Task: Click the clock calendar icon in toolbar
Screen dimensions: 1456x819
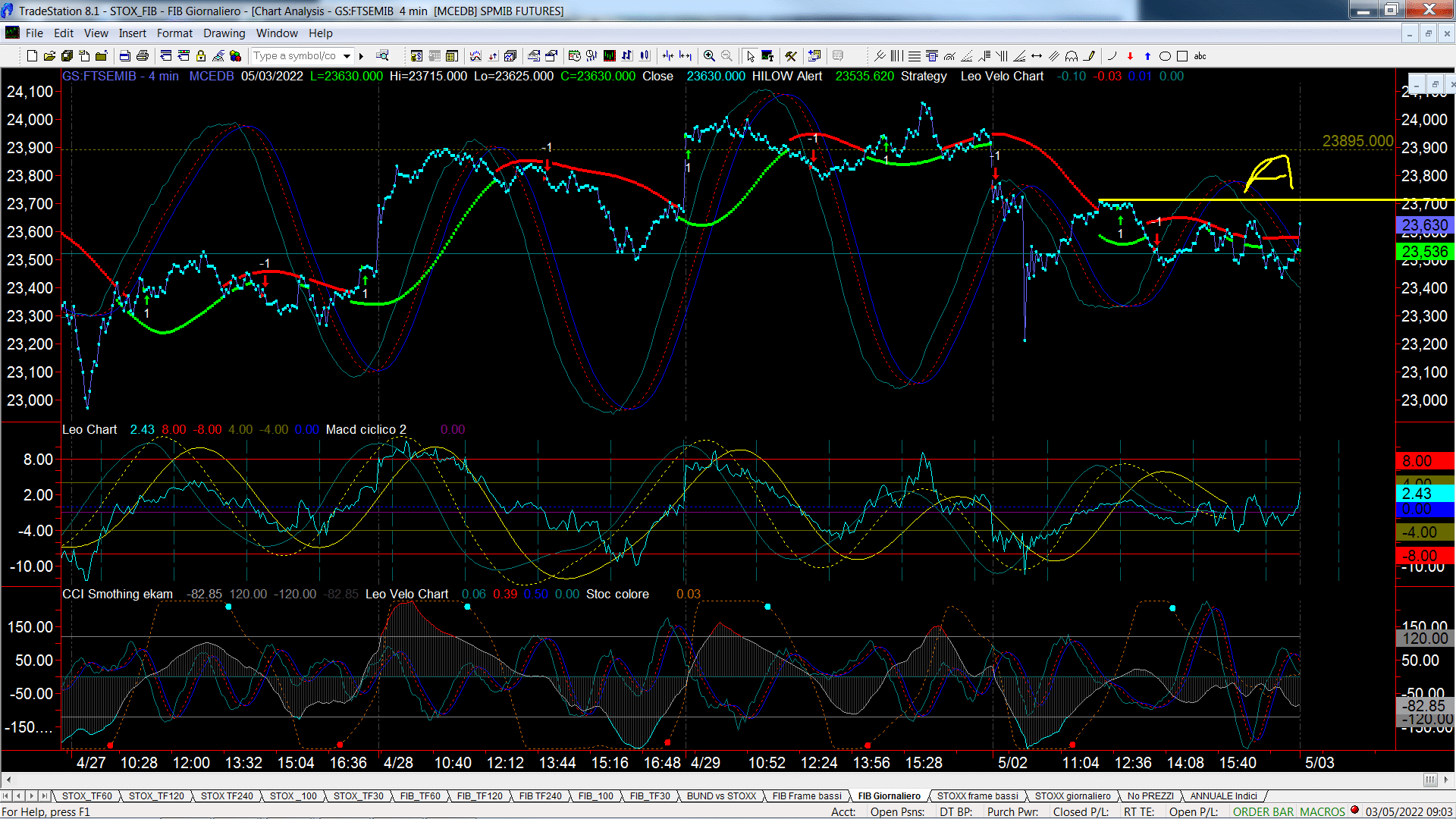Action: click(x=575, y=56)
